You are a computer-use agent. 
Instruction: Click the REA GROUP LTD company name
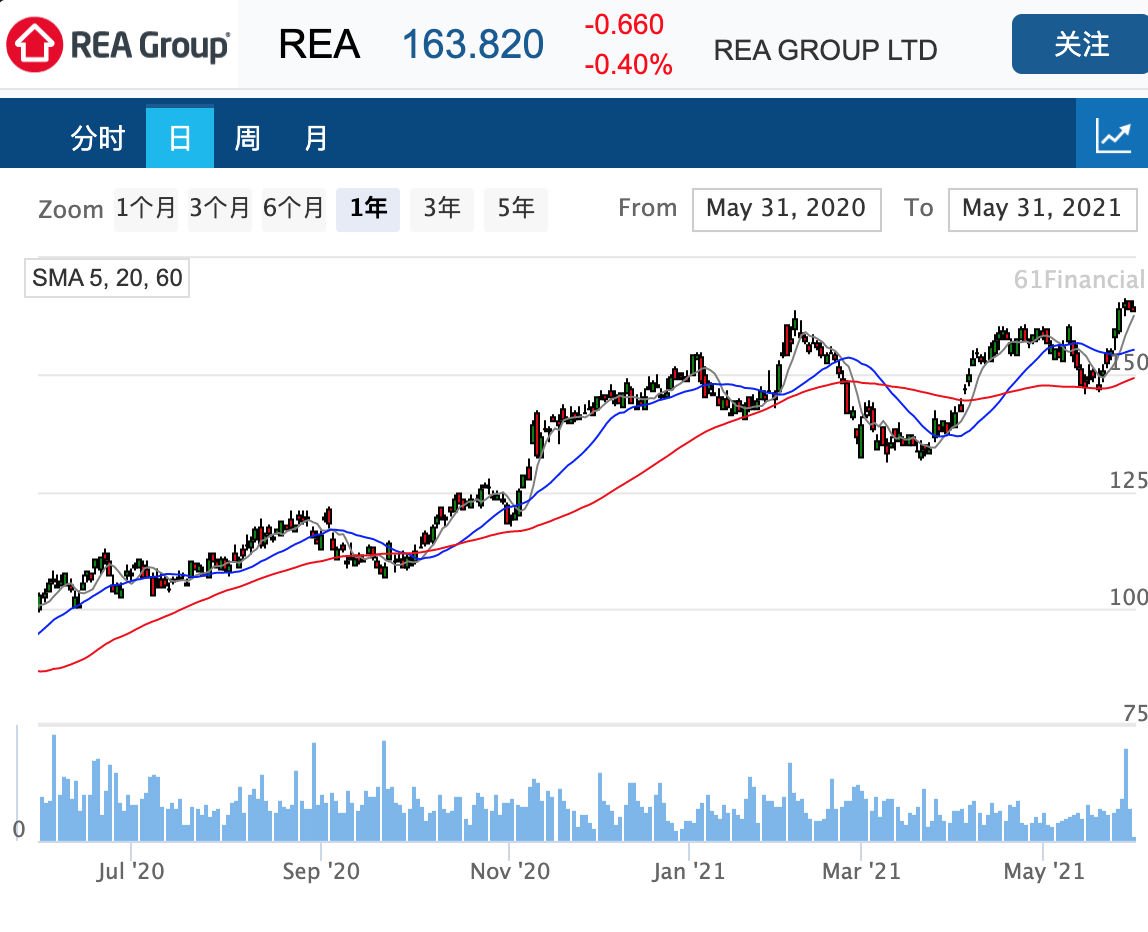coord(825,51)
